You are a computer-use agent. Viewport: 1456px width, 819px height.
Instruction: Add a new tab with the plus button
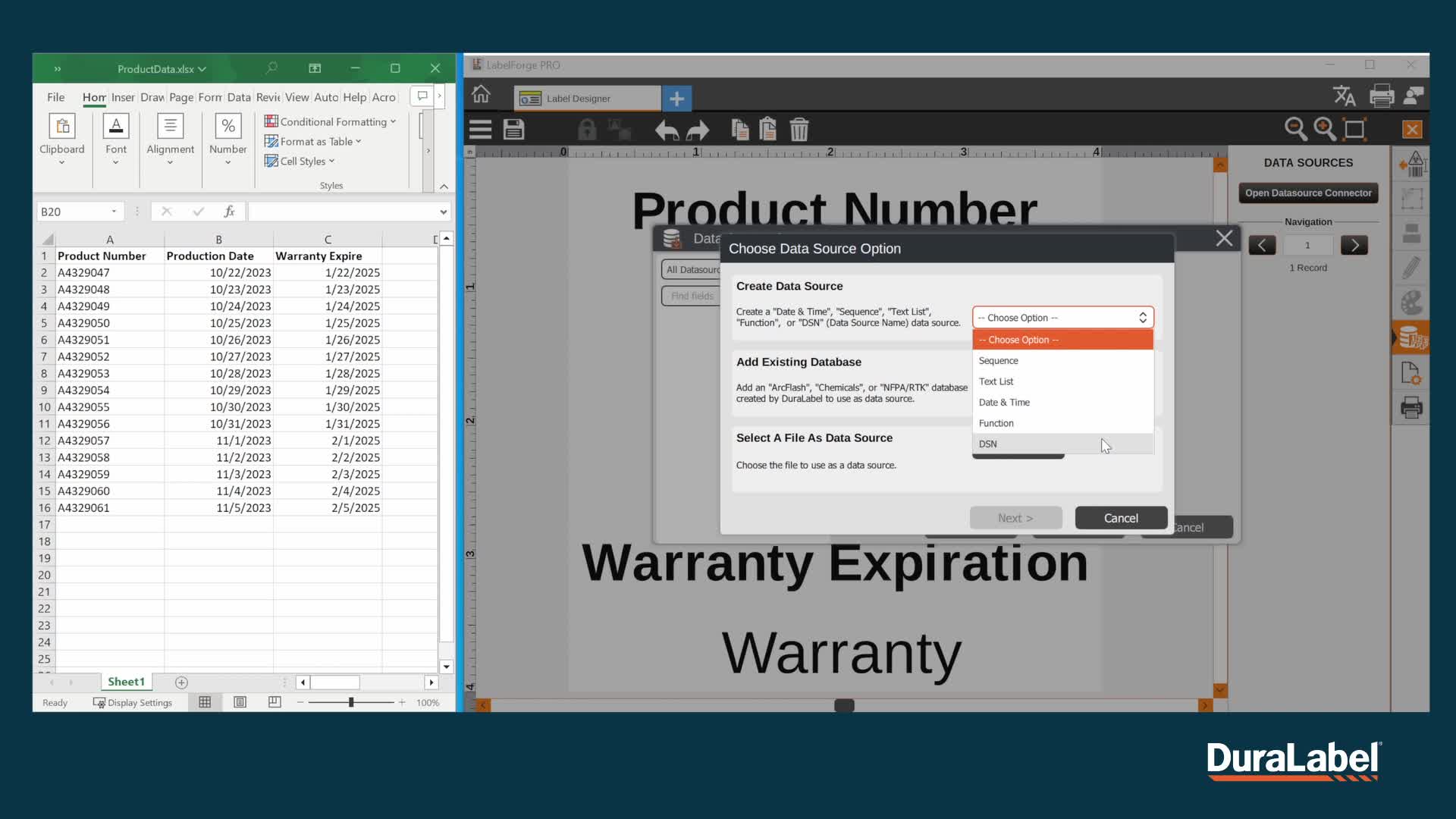coord(676,99)
